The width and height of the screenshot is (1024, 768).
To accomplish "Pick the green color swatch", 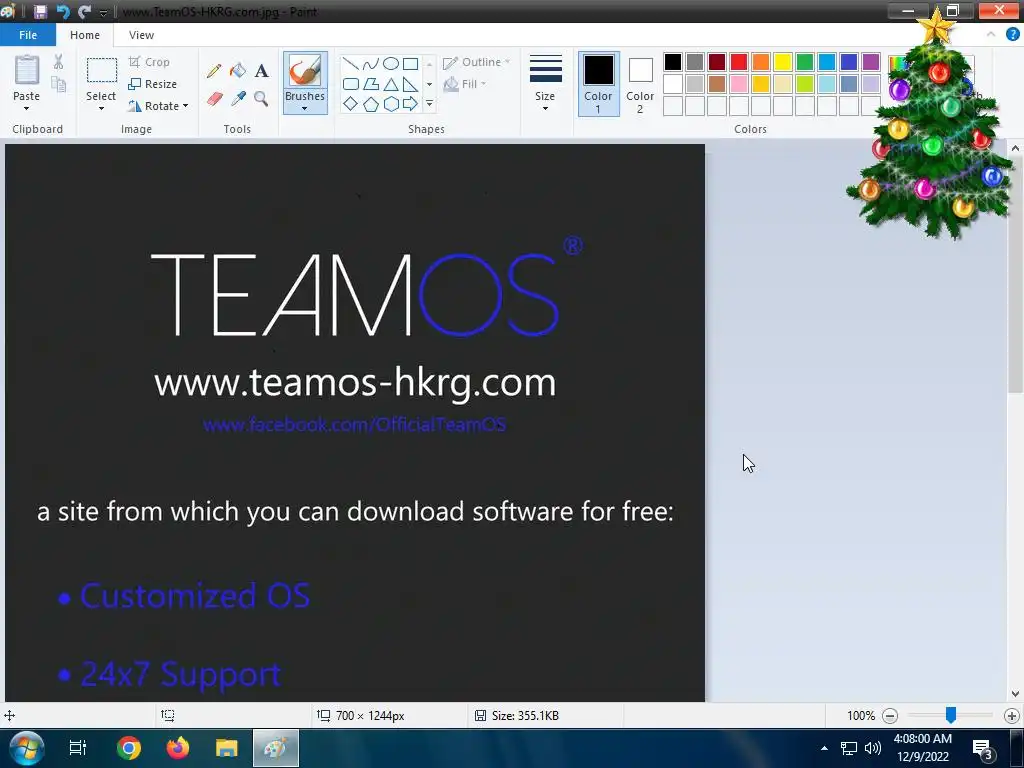I will click(x=805, y=62).
